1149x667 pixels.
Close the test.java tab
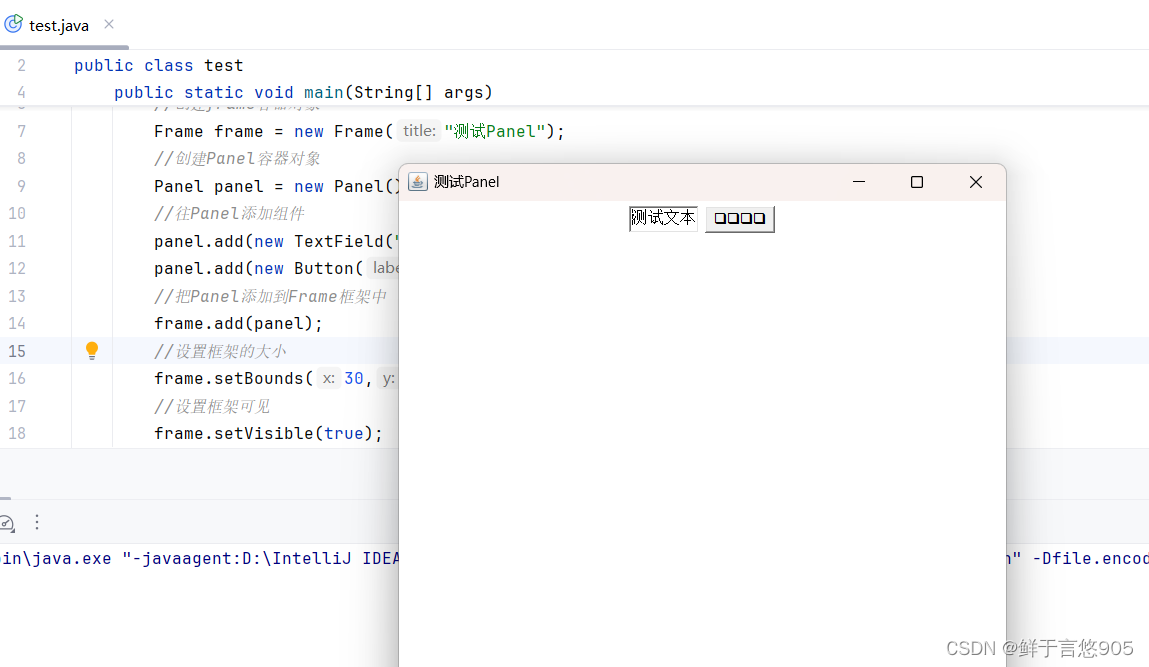click(109, 24)
